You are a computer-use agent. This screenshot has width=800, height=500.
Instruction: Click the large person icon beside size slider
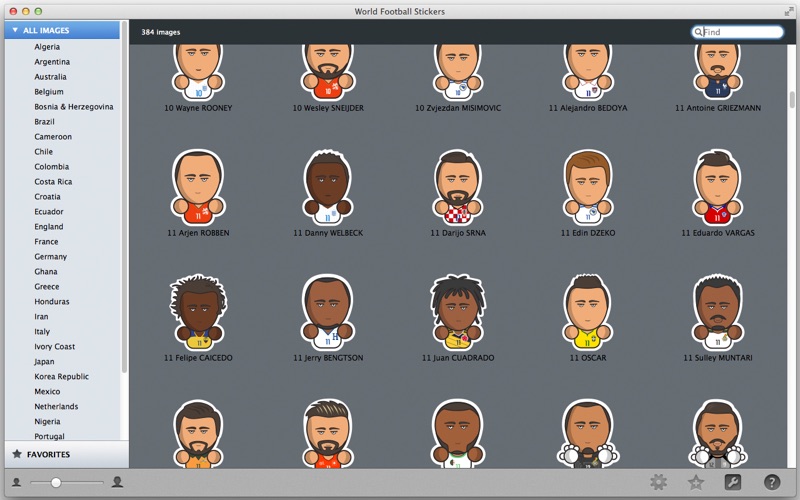pyautogui.click(x=117, y=482)
